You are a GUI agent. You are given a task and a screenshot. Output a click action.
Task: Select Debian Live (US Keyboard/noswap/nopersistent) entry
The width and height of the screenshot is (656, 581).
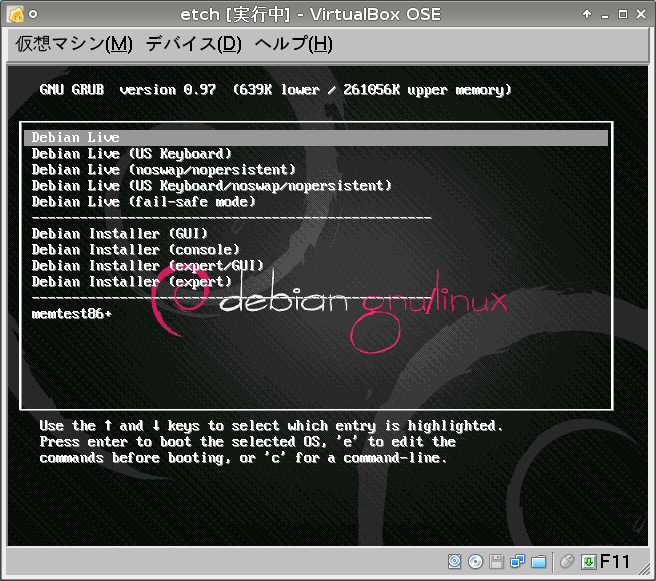coord(211,186)
